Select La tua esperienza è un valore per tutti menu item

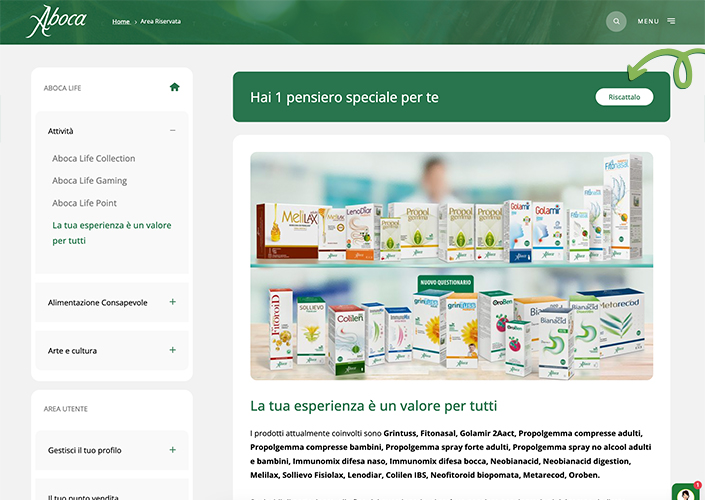[112, 232]
